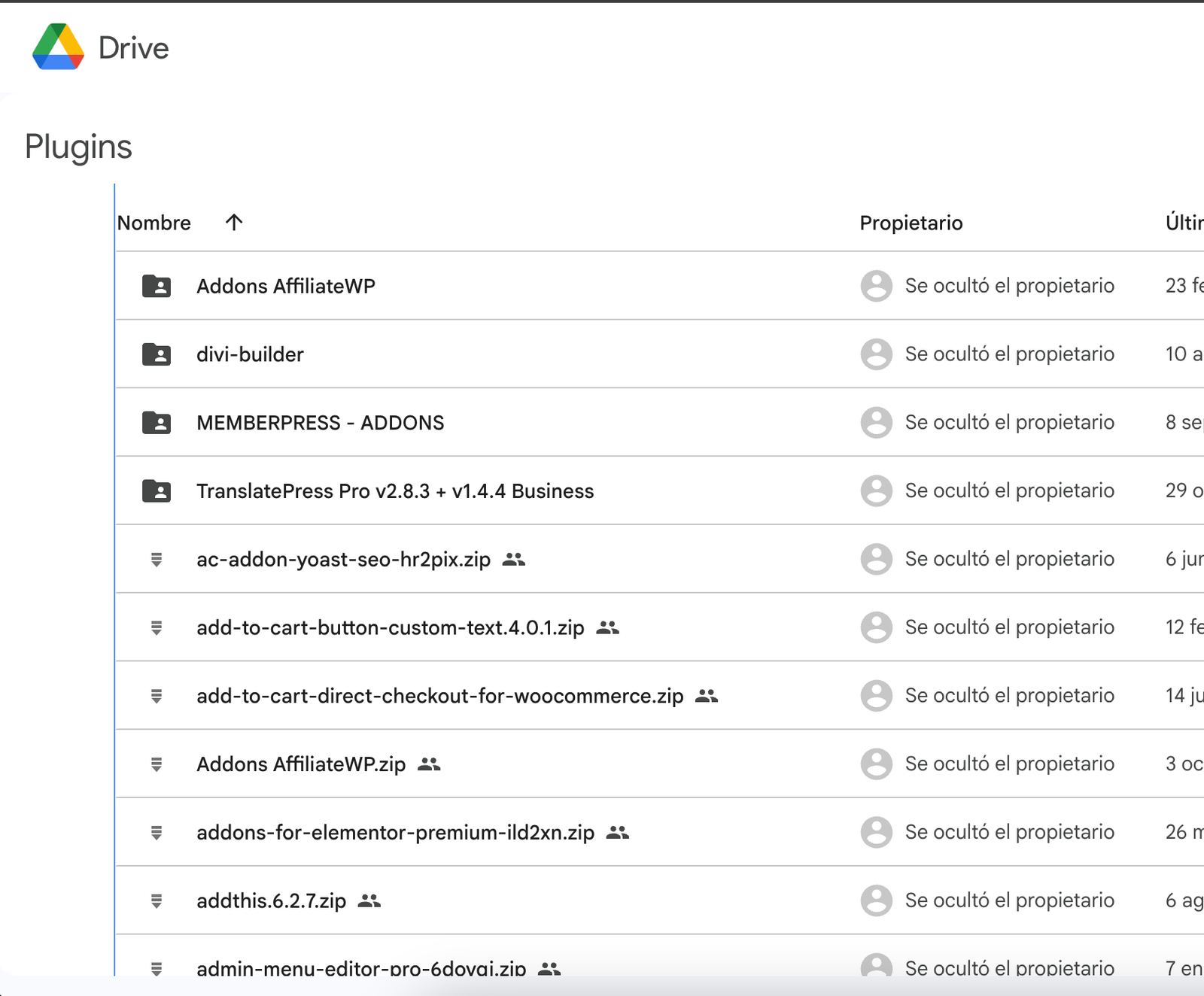Click the Plugins folder title
1204x996 pixels.
click(x=78, y=147)
